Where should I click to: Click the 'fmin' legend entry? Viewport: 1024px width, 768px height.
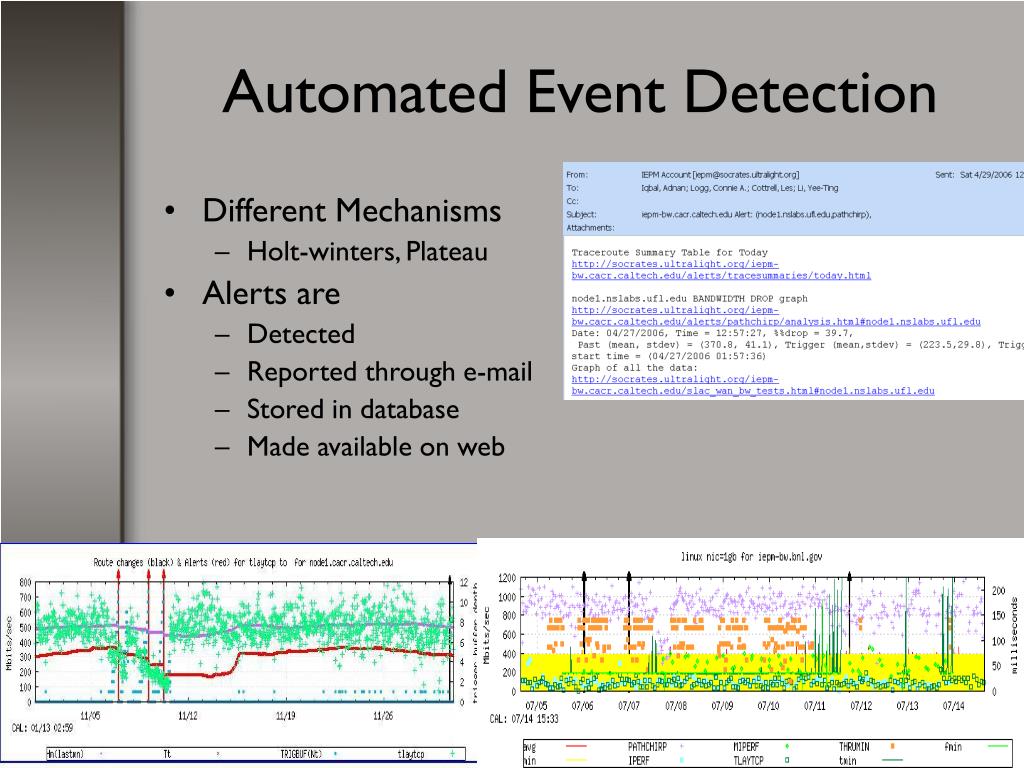pos(953,746)
